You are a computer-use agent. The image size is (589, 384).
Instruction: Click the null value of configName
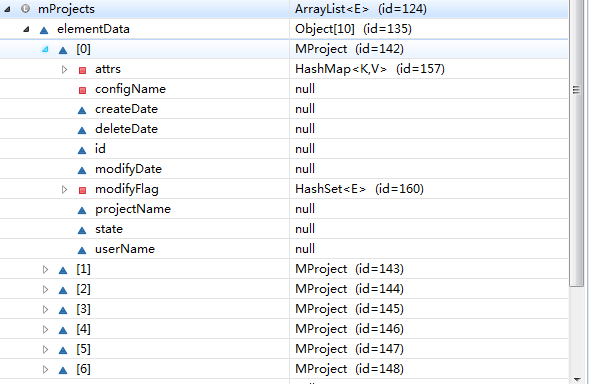(305, 89)
